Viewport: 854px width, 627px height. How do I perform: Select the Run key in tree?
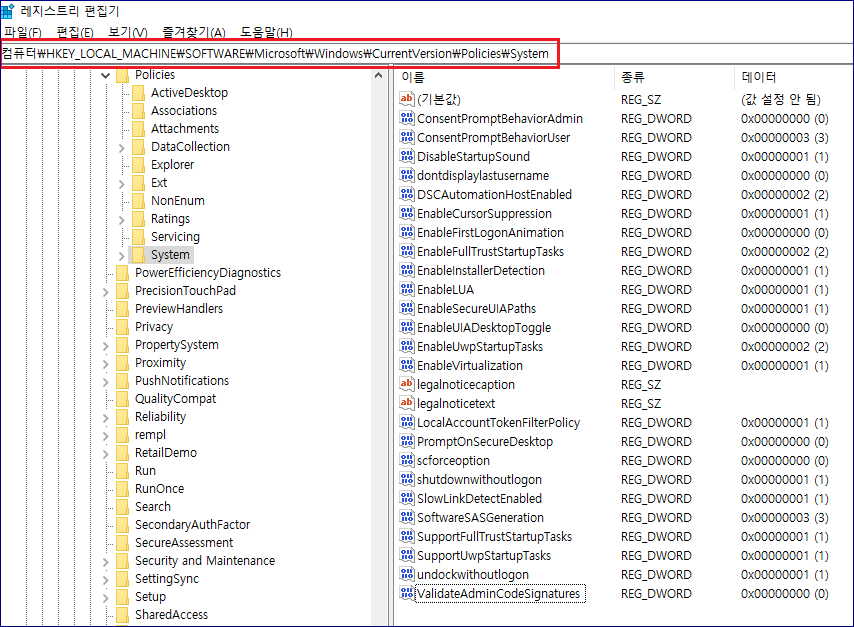click(145, 471)
